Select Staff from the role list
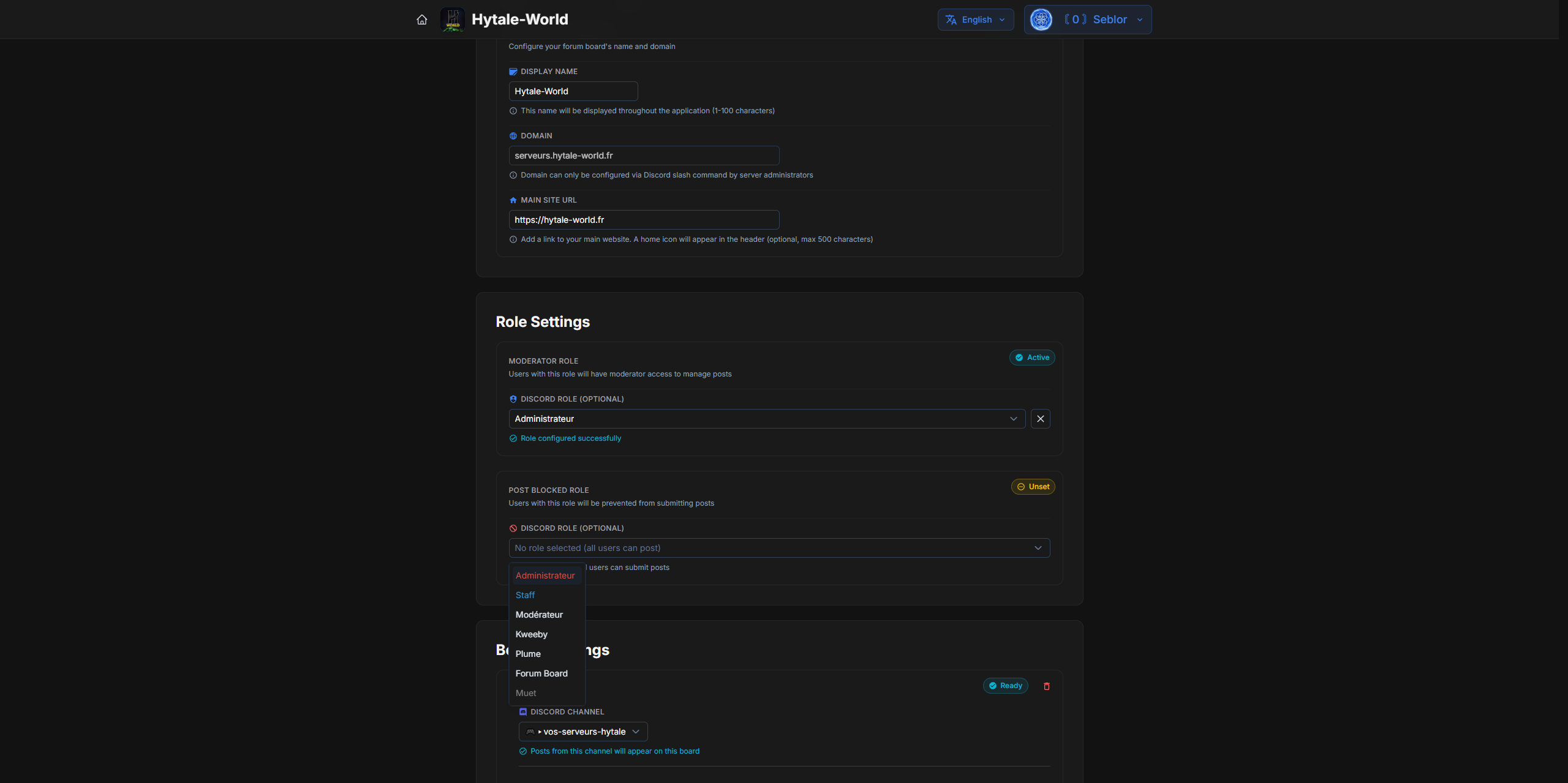The height and width of the screenshot is (783, 1568). click(x=547, y=595)
